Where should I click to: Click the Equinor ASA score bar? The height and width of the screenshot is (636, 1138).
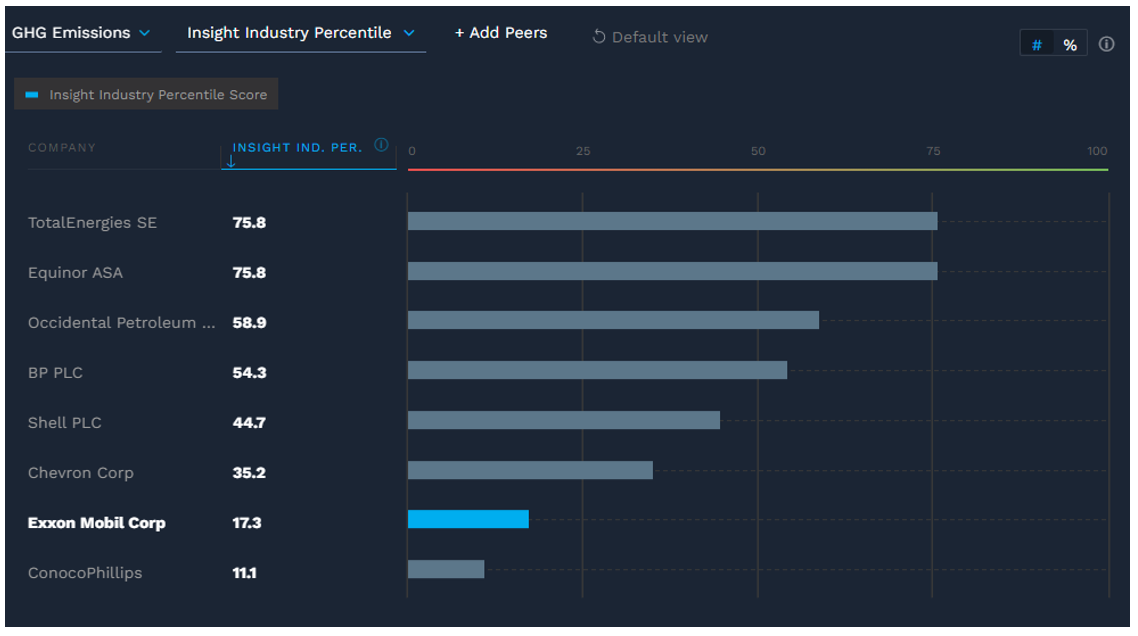point(672,271)
